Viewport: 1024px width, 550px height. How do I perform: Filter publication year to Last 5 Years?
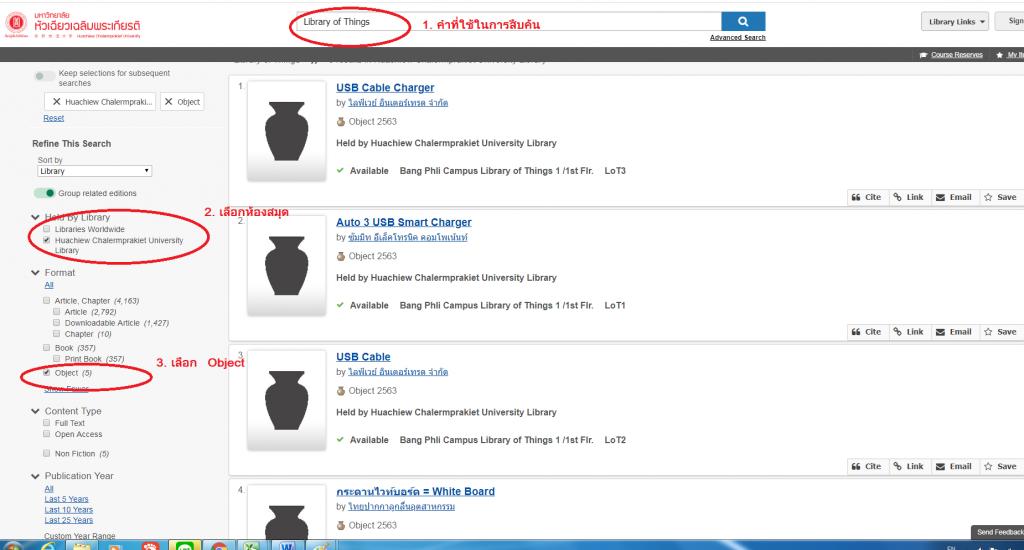point(66,499)
